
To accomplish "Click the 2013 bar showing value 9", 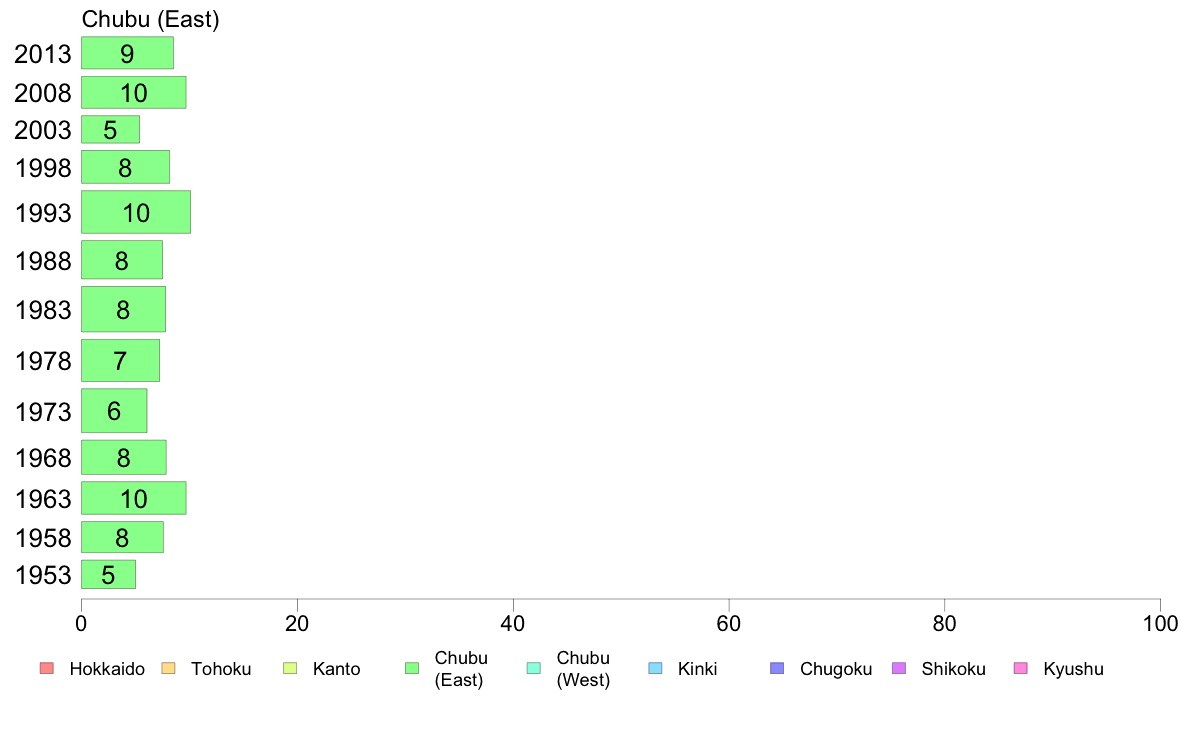I will tap(127, 53).
